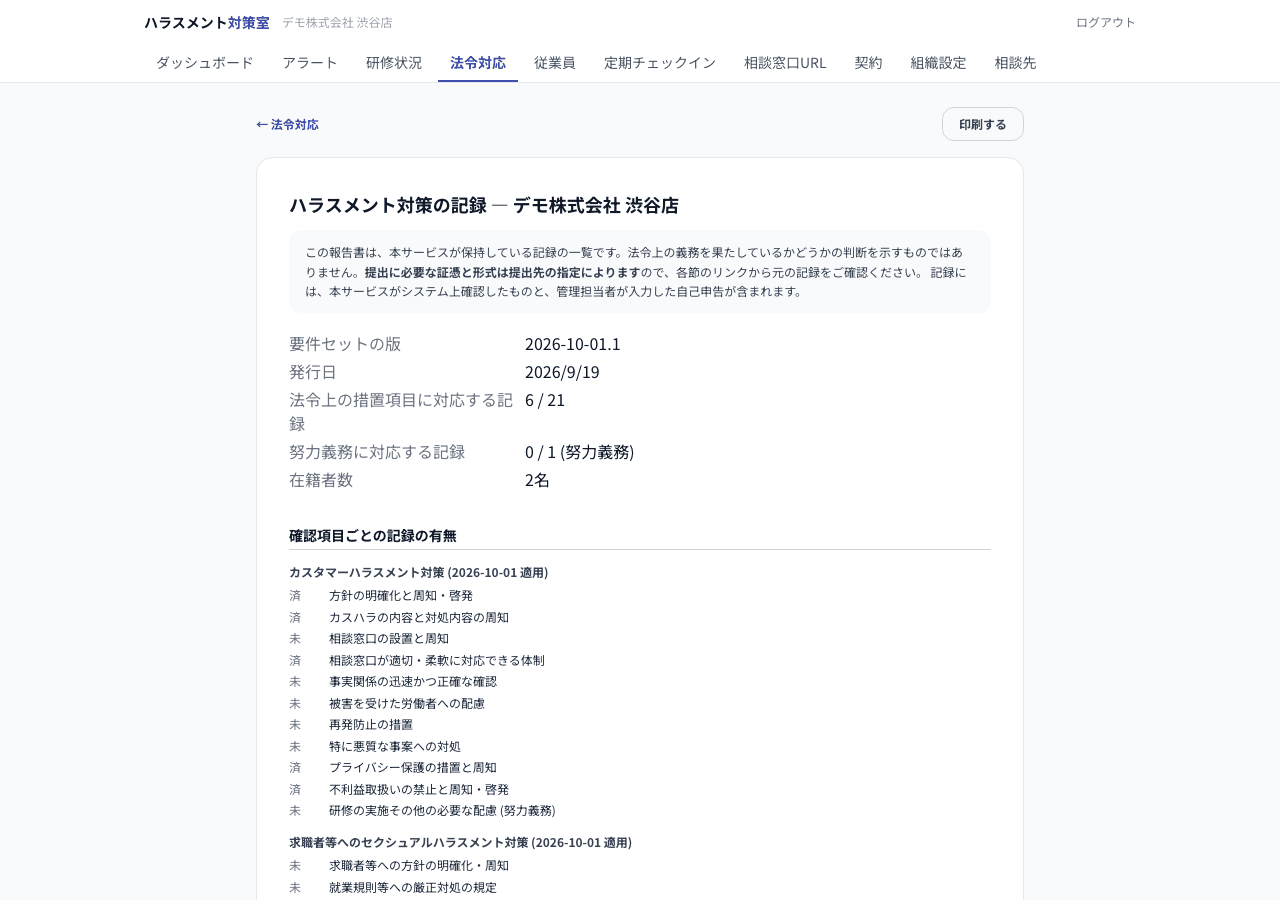This screenshot has height=900, width=1280.
Task: Click the issue date 2026/9/19
Action: (x=562, y=372)
